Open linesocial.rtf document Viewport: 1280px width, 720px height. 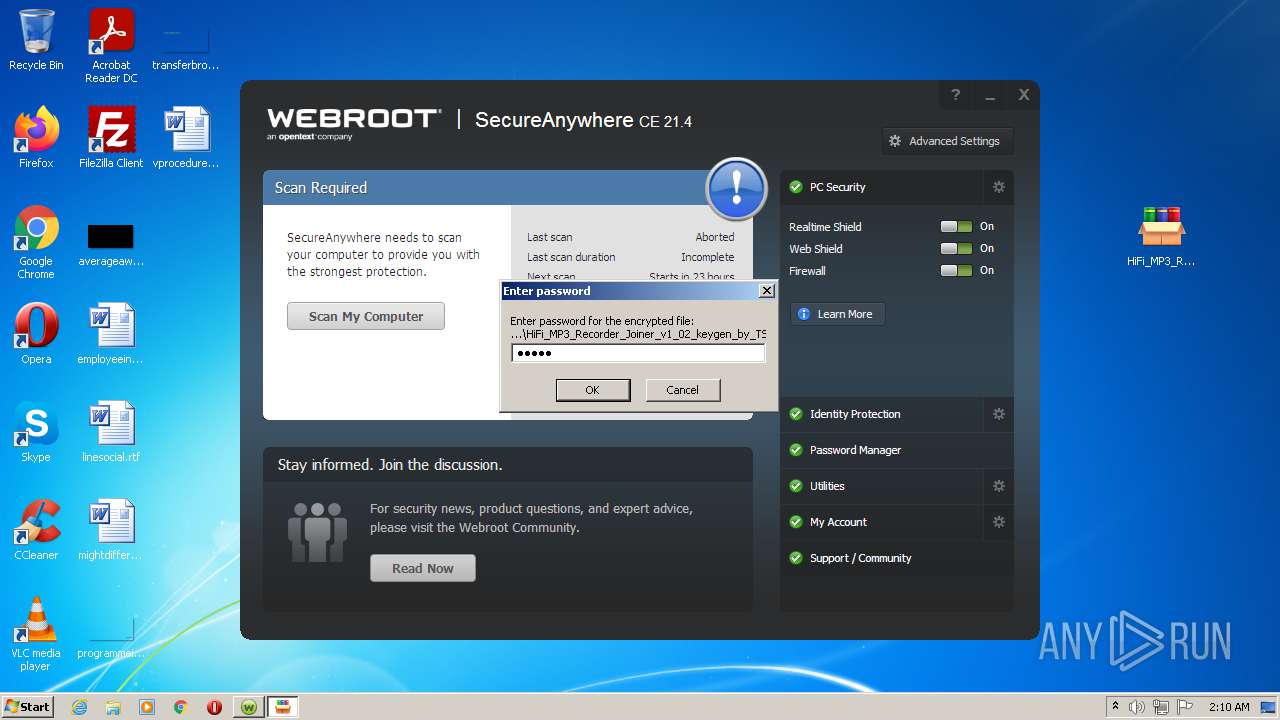[x=111, y=432]
